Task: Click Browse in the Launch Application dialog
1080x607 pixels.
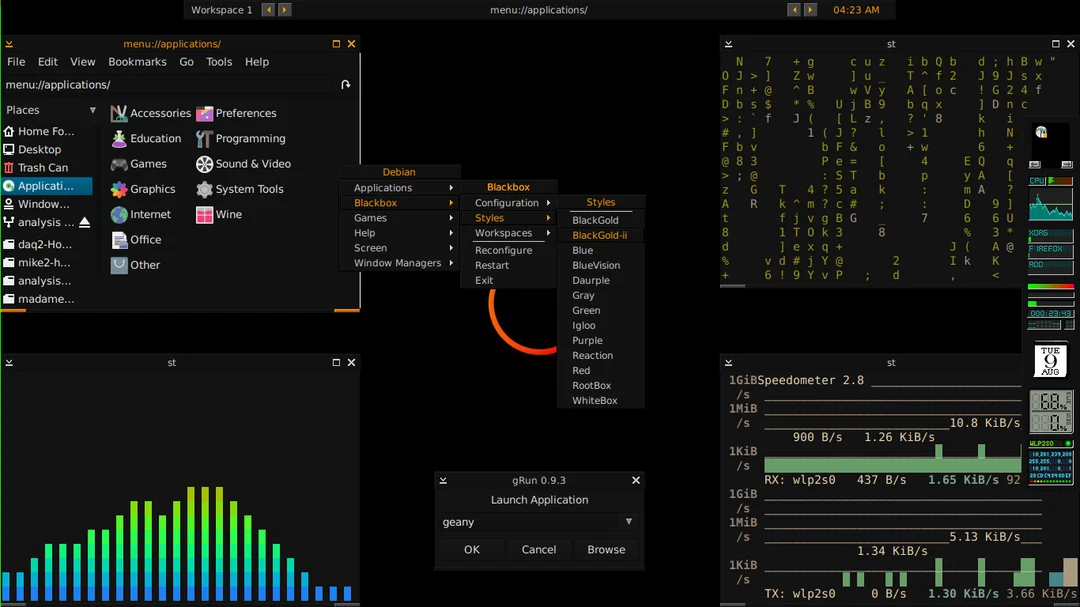Action: tap(606, 550)
